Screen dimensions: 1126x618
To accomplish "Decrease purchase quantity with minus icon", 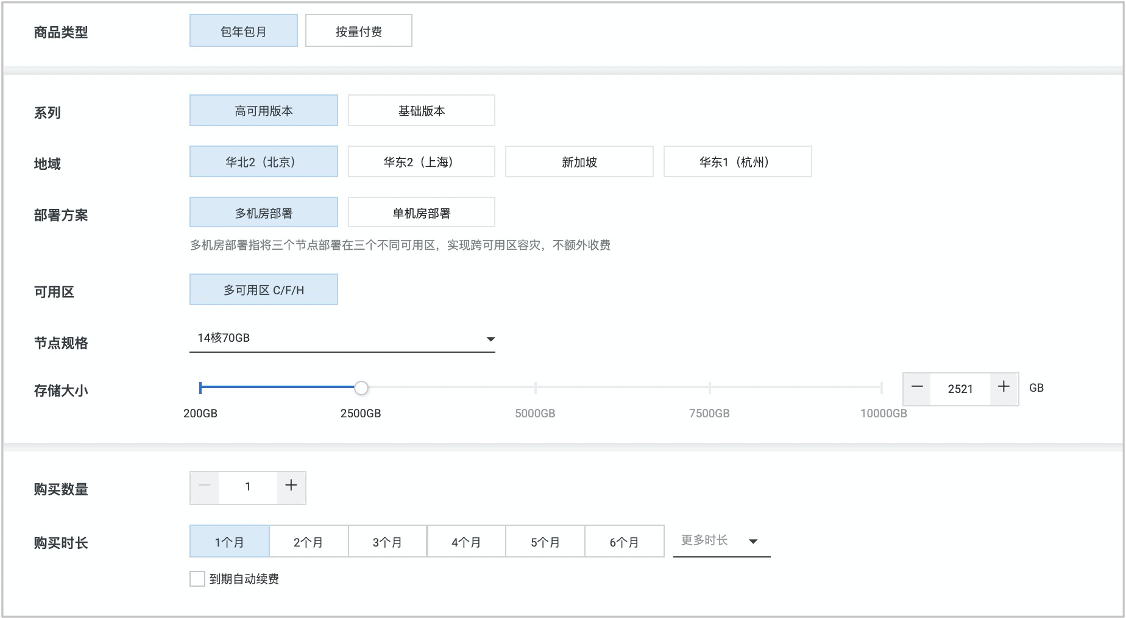I will (205, 486).
